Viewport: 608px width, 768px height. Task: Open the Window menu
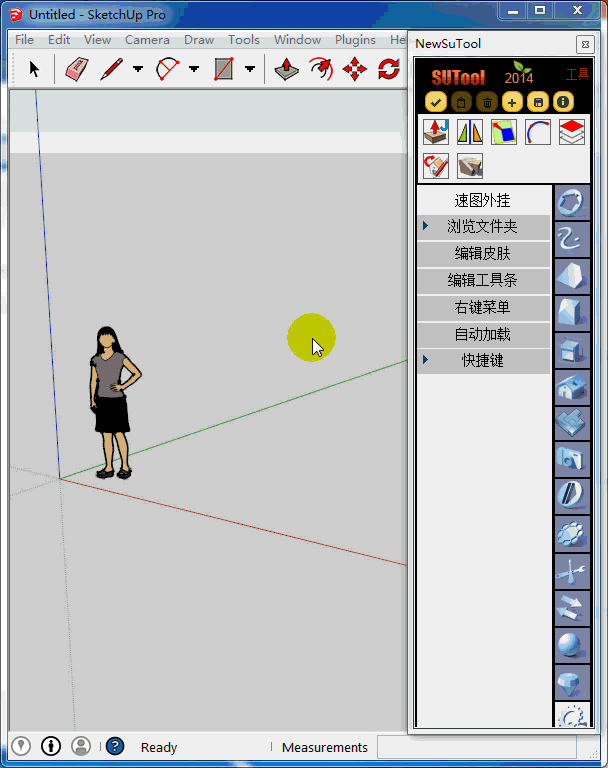(297, 40)
